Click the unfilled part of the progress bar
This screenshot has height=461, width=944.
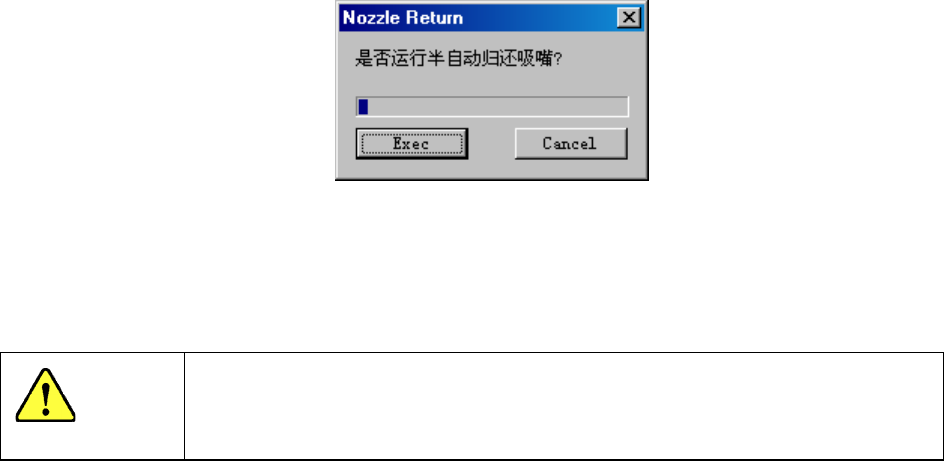coord(498,107)
